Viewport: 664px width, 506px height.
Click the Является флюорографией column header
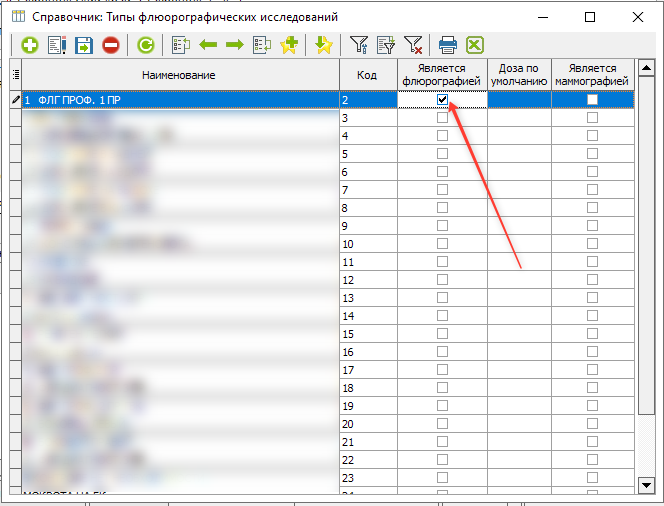443,75
